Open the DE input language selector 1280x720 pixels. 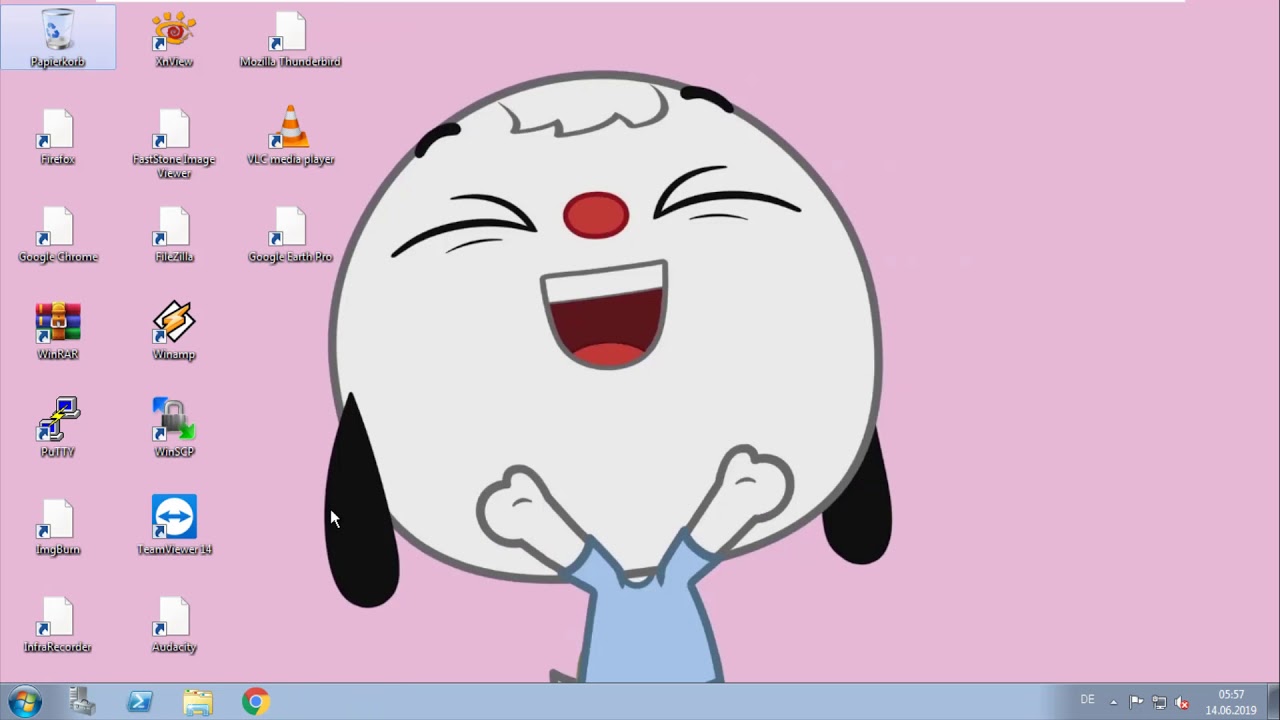(1087, 700)
